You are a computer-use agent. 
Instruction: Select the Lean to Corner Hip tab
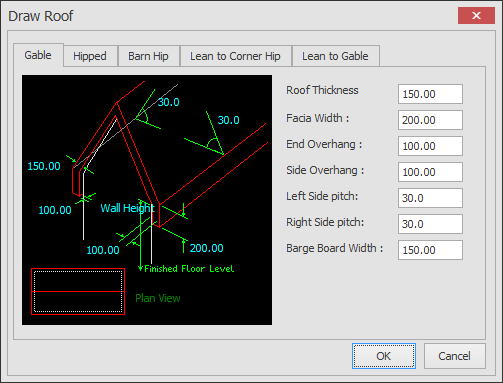click(235, 56)
